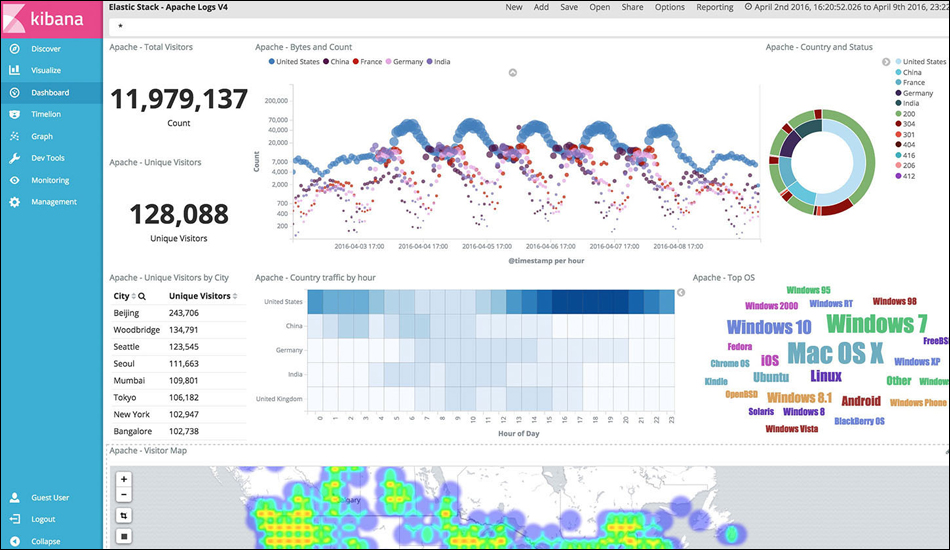Click Android in OS tag cloud

[x=861, y=401]
